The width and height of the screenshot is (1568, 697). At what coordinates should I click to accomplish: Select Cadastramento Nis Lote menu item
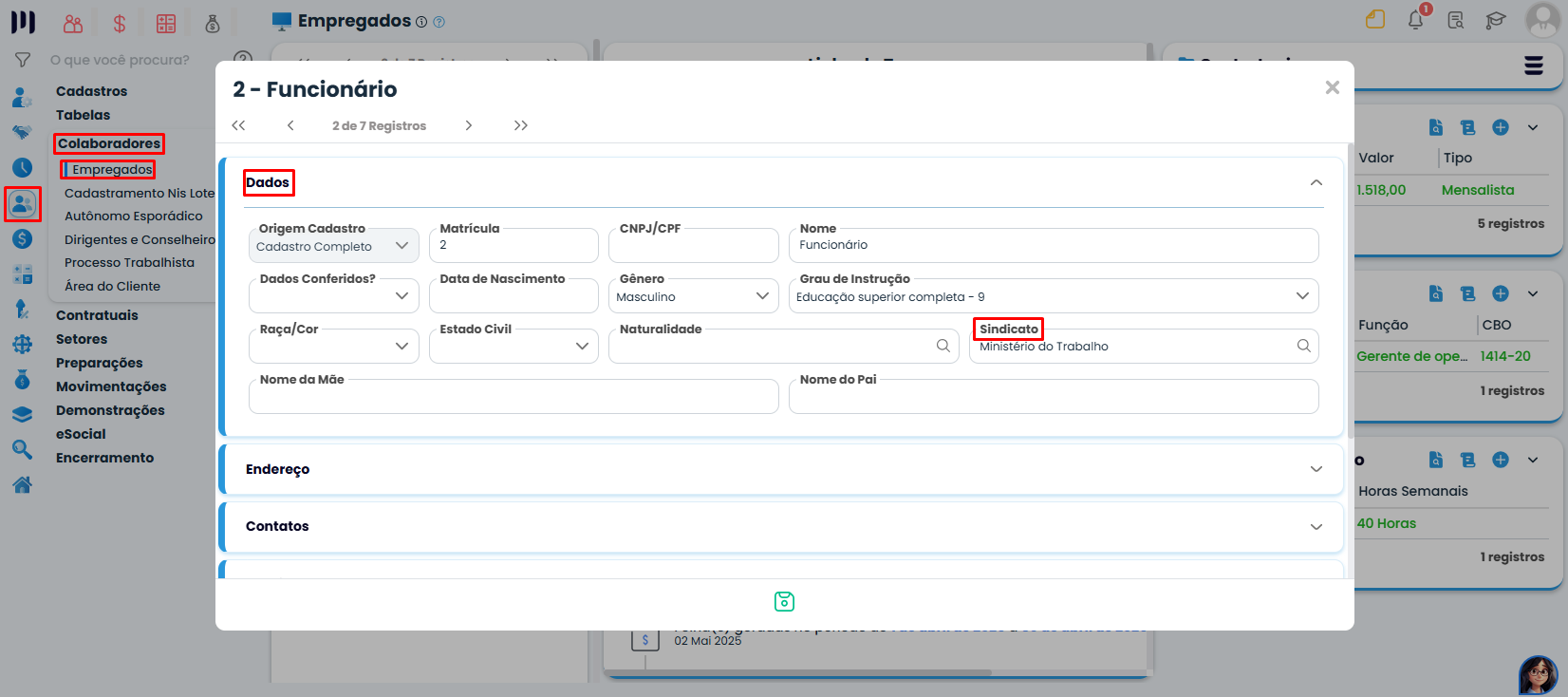[x=140, y=193]
